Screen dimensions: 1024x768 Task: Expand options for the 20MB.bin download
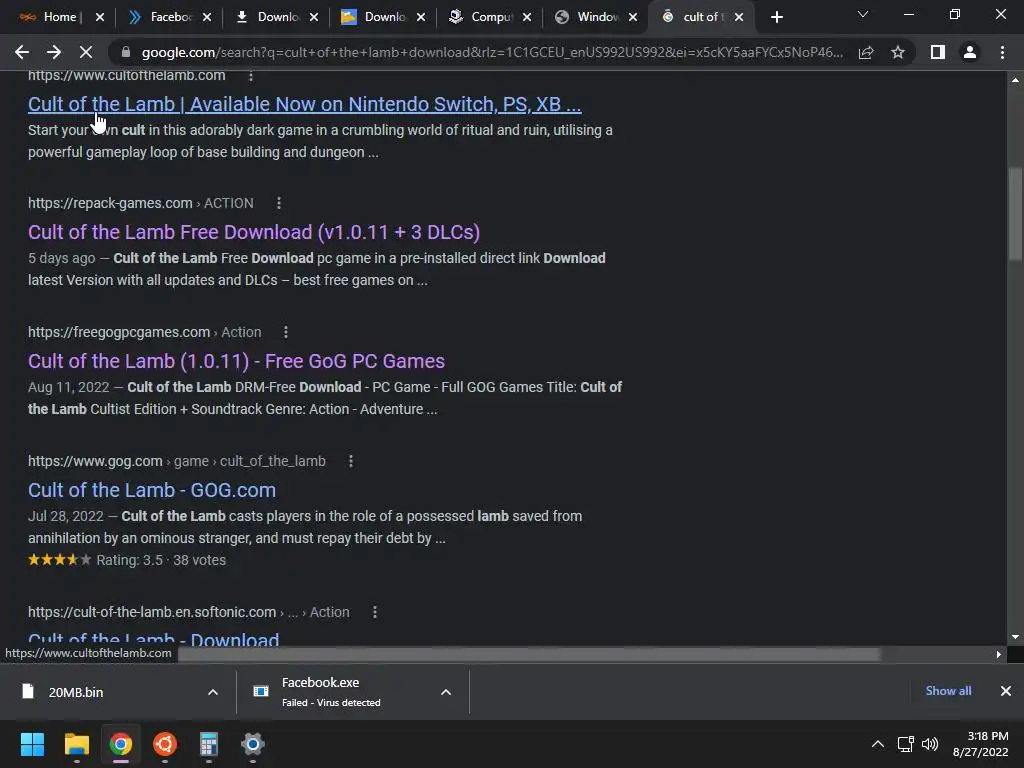(213, 692)
